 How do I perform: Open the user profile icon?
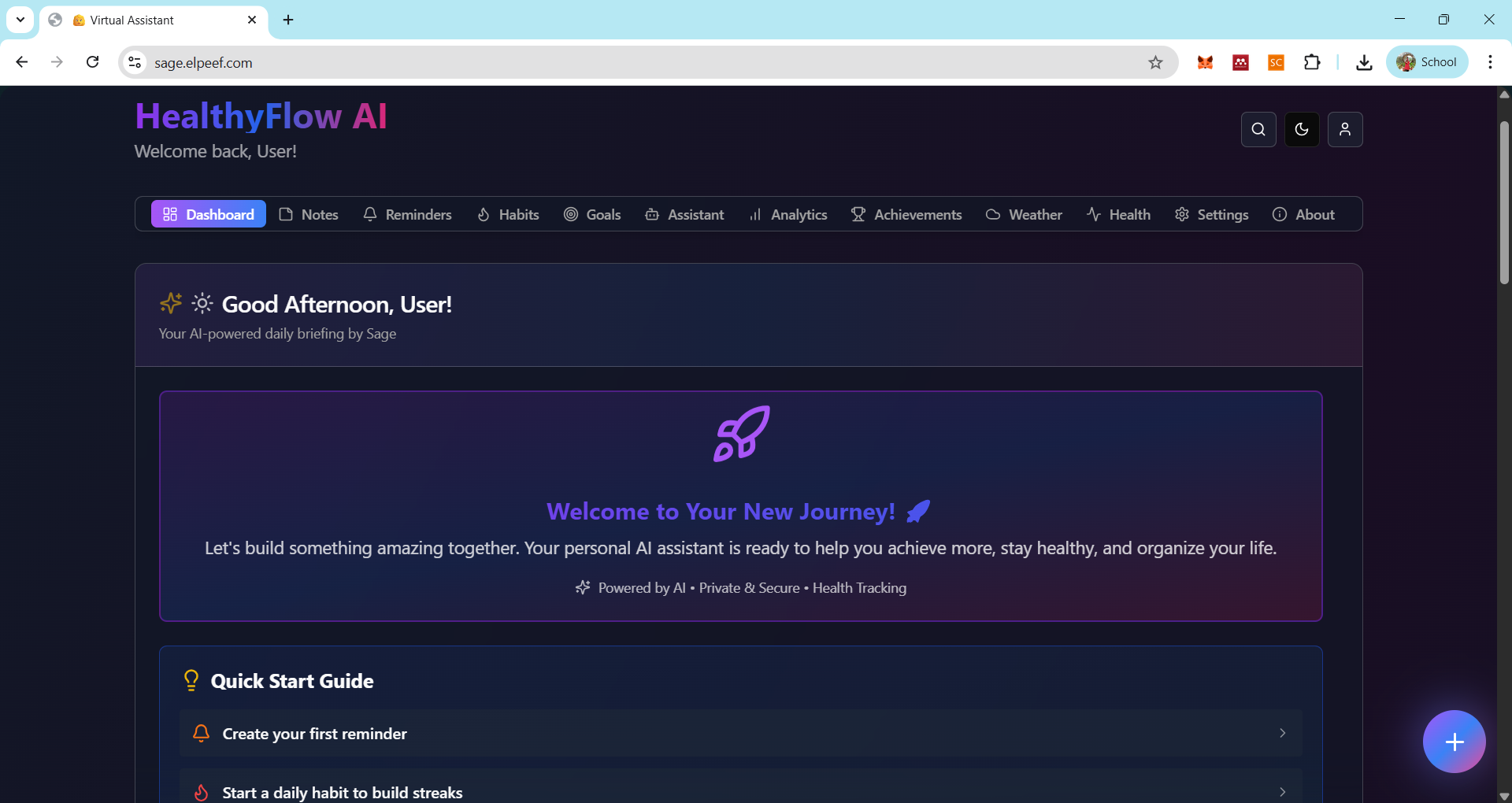1345,129
